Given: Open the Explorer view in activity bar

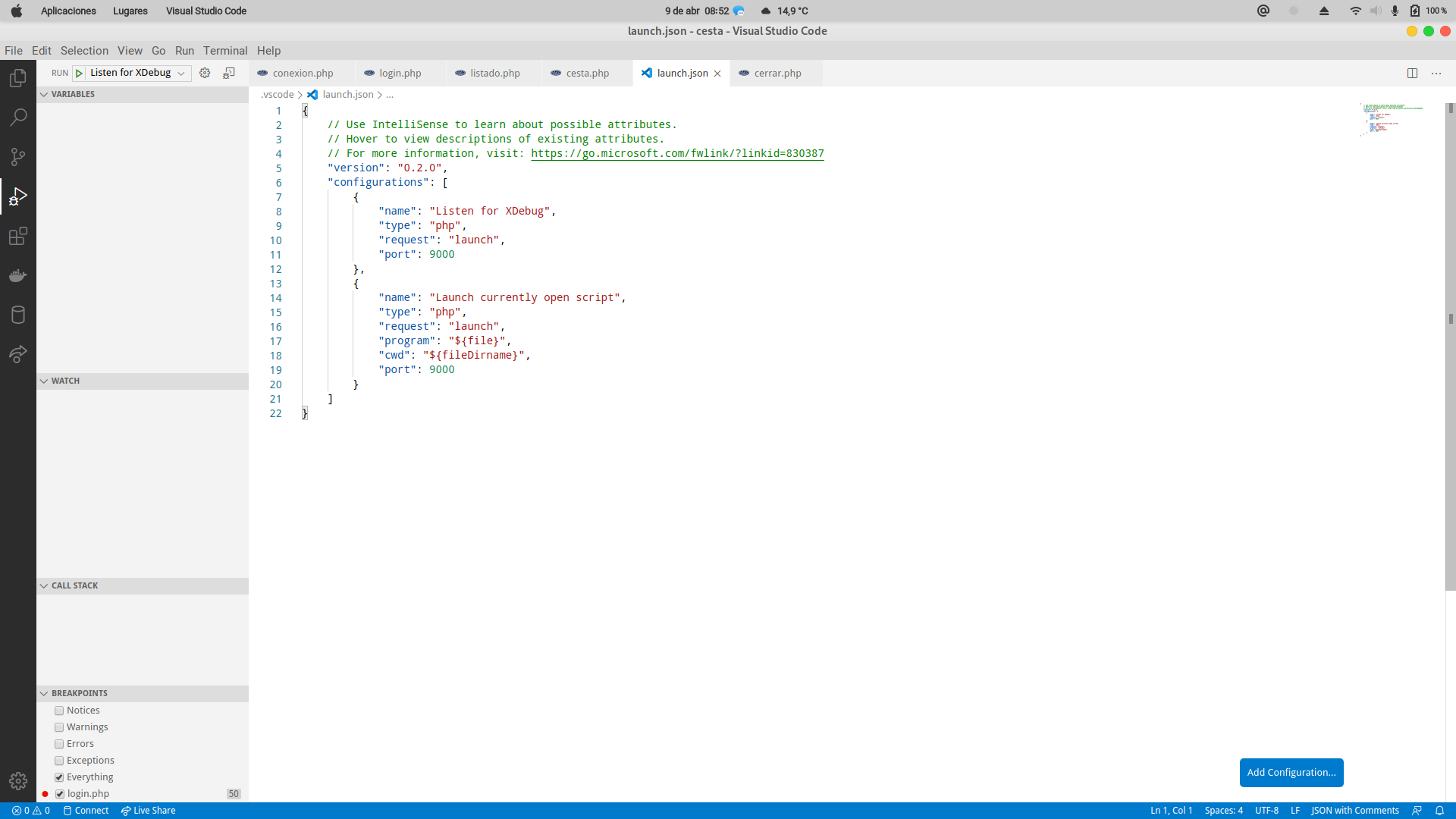Looking at the screenshot, I should (18, 78).
